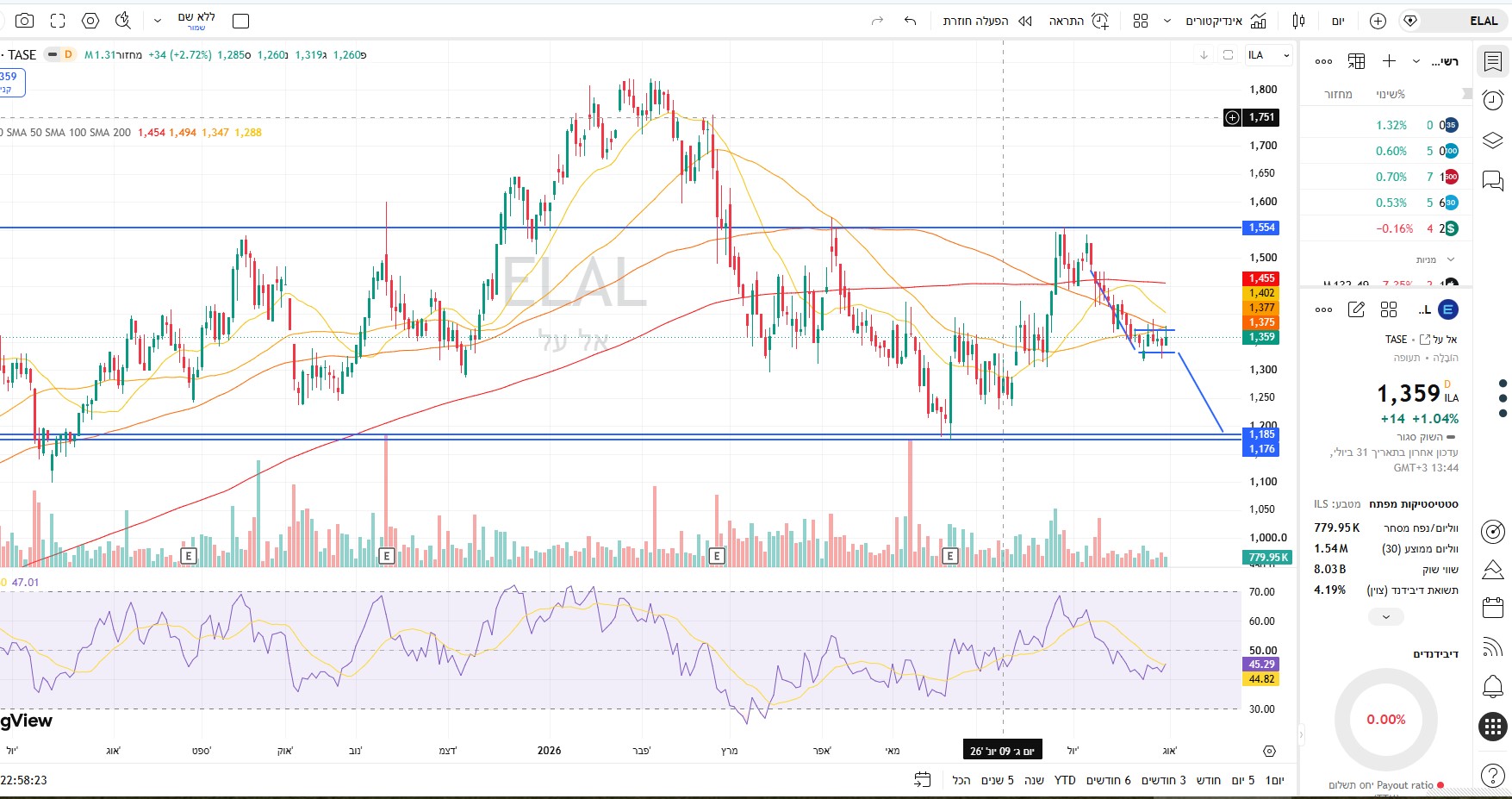Image resolution: width=1512 pixels, height=799 pixels.
Task: Open the יום interval selector
Action: coord(1338,21)
